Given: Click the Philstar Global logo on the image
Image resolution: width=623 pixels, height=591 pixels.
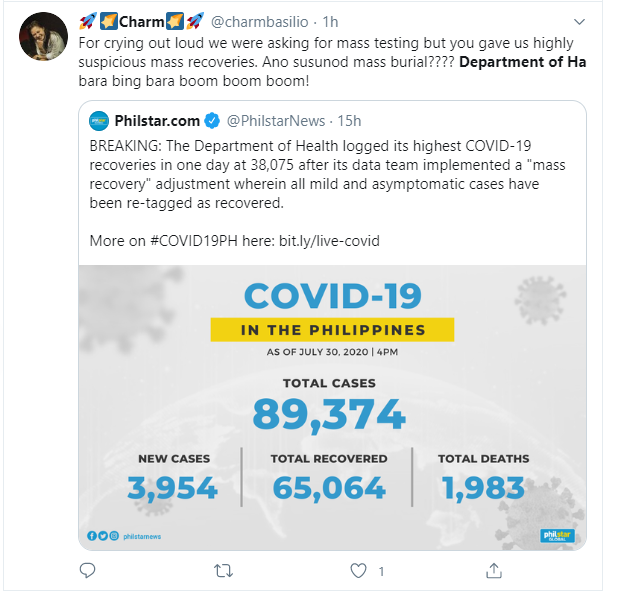Looking at the screenshot, I should [555, 535].
